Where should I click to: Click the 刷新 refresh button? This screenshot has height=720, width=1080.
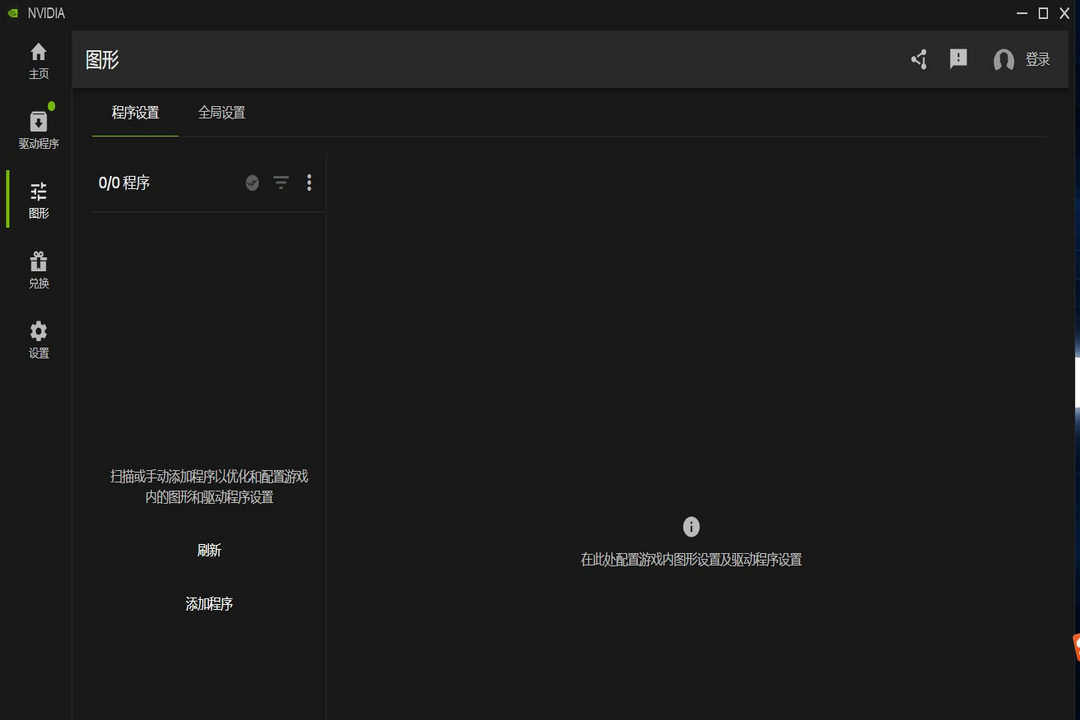[208, 550]
